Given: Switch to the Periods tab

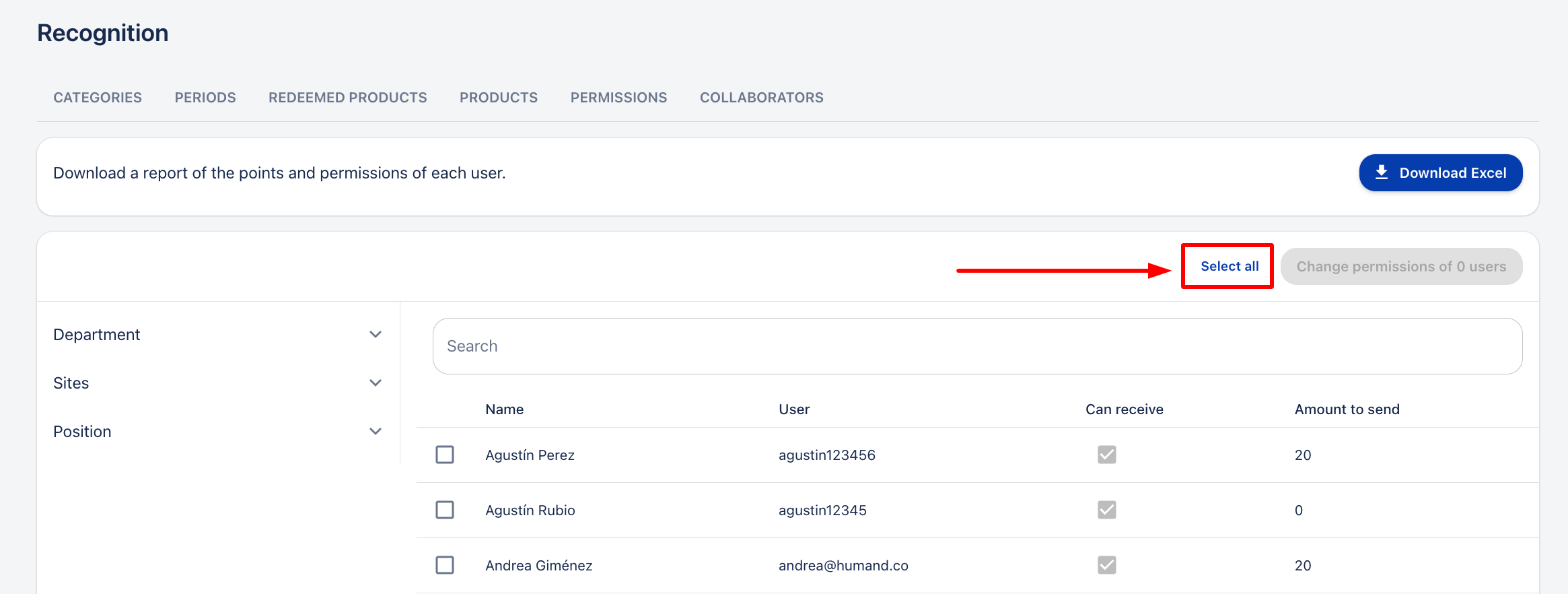Looking at the screenshot, I should [205, 98].
